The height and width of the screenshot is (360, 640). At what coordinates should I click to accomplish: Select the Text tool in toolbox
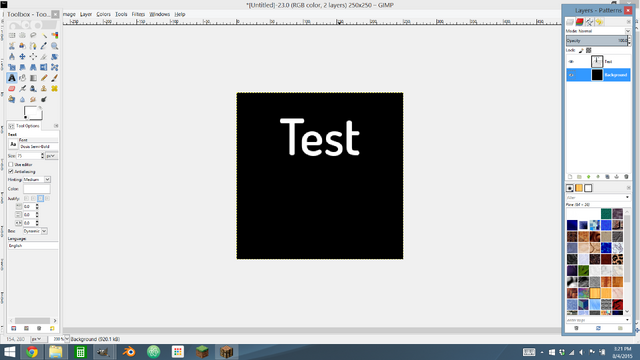coord(12,78)
